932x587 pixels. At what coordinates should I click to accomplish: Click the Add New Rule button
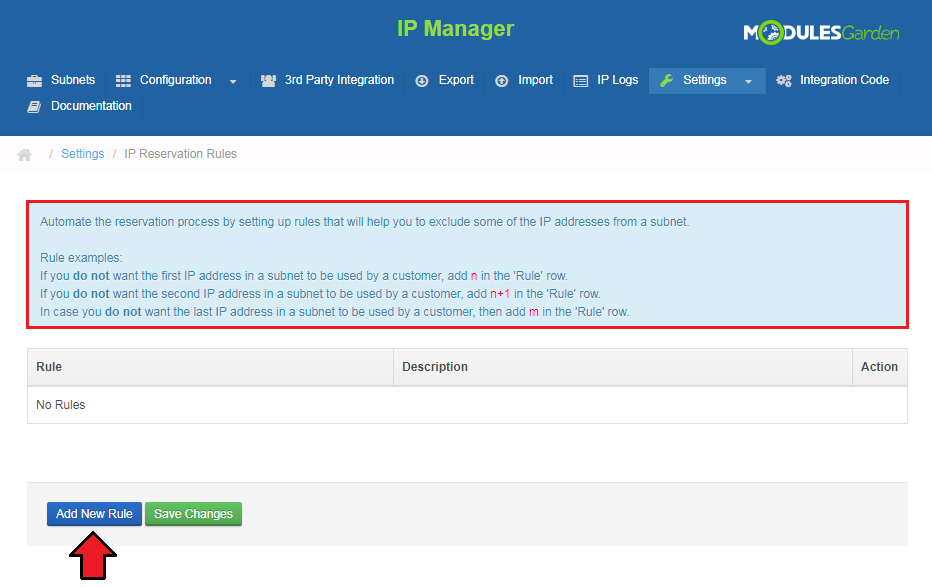(x=95, y=514)
